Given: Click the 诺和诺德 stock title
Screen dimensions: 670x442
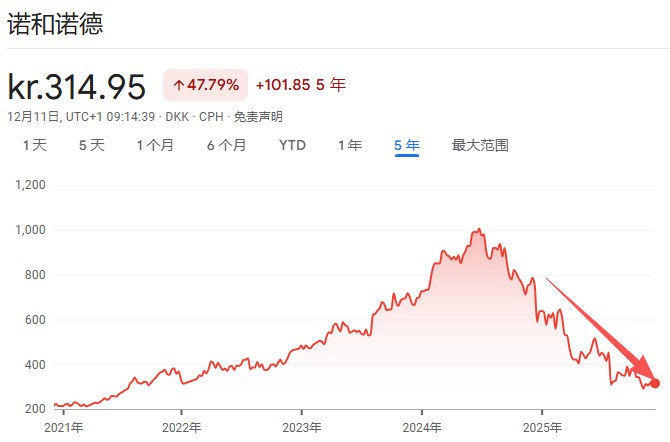Looking at the screenshot, I should point(55,24).
